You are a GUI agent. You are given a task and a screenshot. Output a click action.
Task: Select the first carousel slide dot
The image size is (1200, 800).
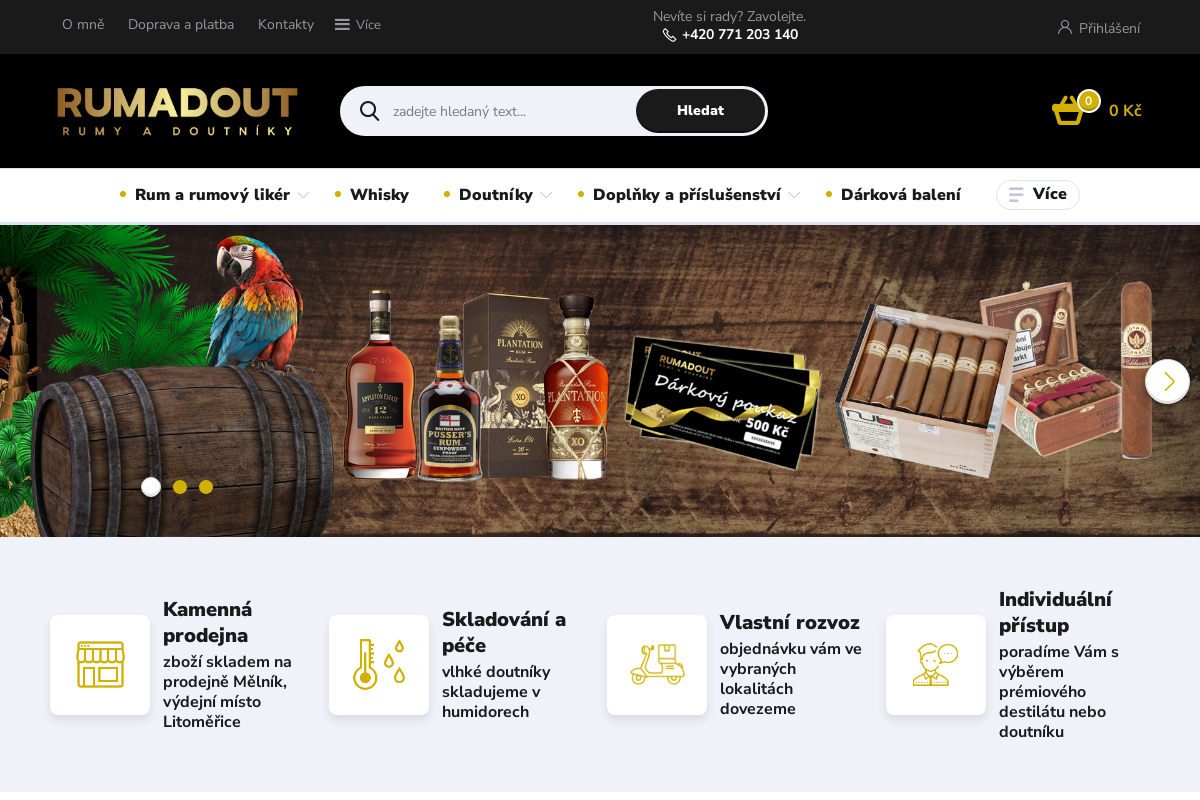tap(151, 487)
